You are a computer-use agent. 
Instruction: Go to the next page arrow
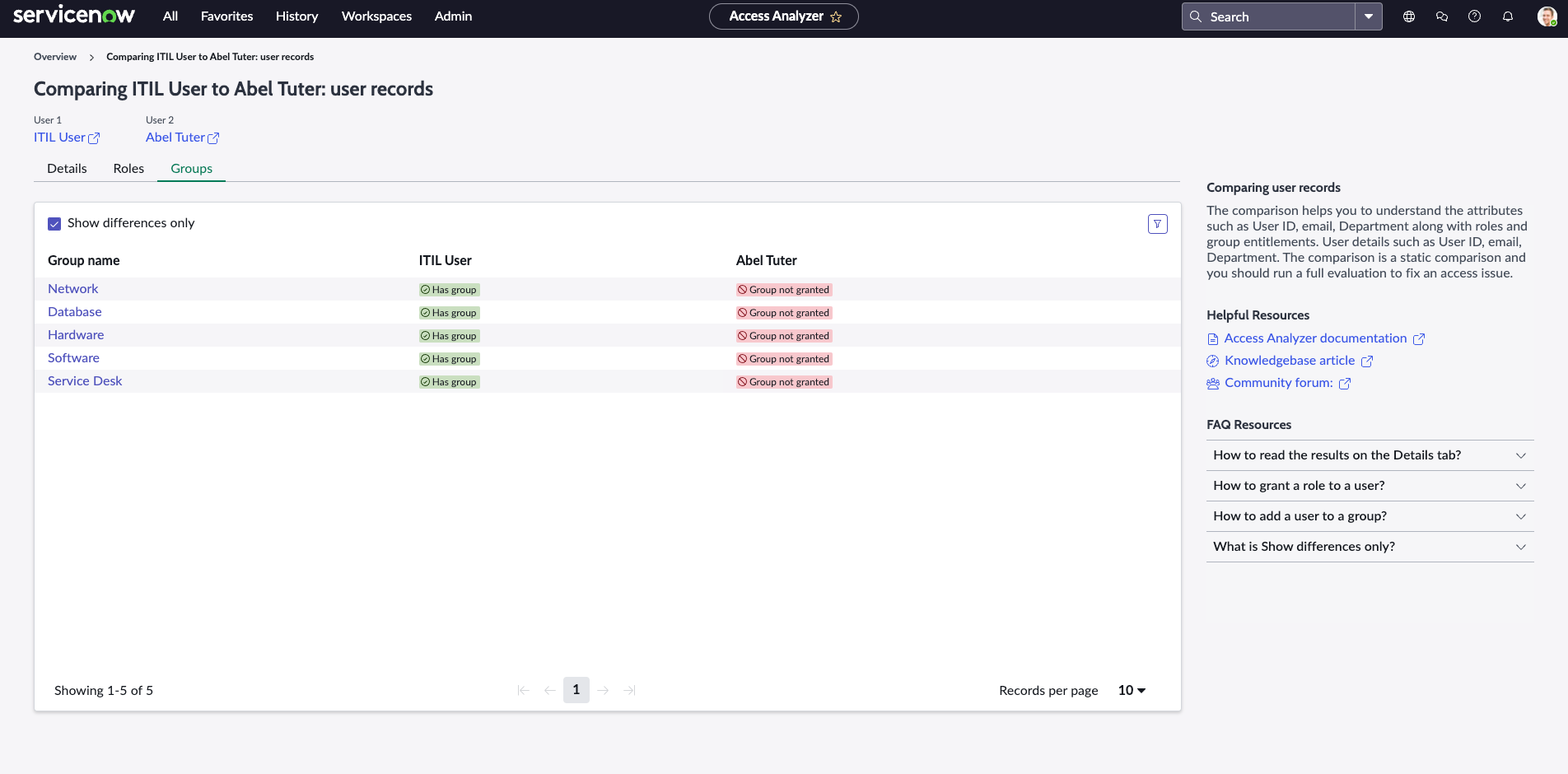pos(603,690)
